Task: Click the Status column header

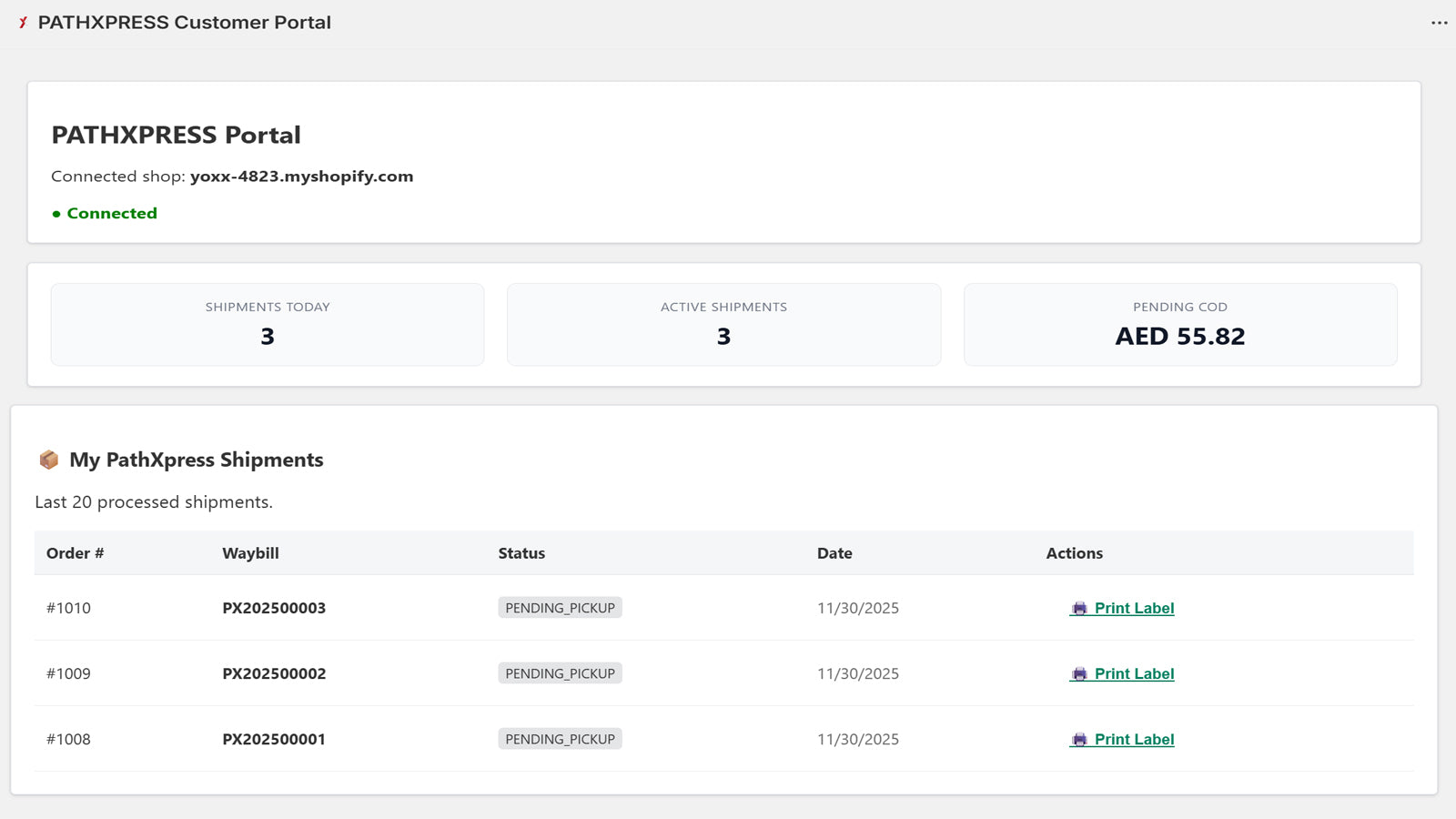Action: 521,553
